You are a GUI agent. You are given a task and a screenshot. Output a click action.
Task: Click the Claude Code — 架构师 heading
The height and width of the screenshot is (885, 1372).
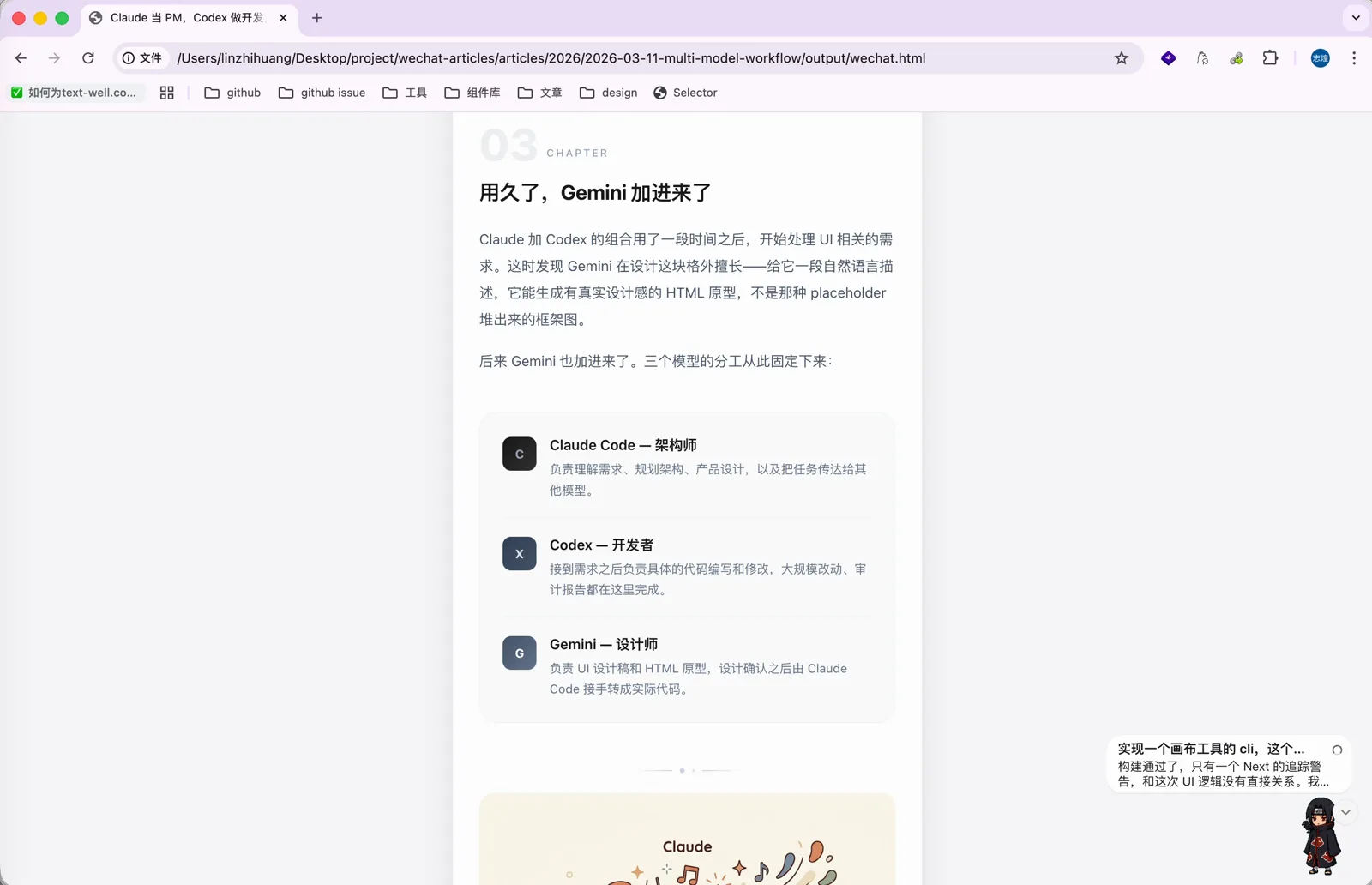[x=623, y=445]
